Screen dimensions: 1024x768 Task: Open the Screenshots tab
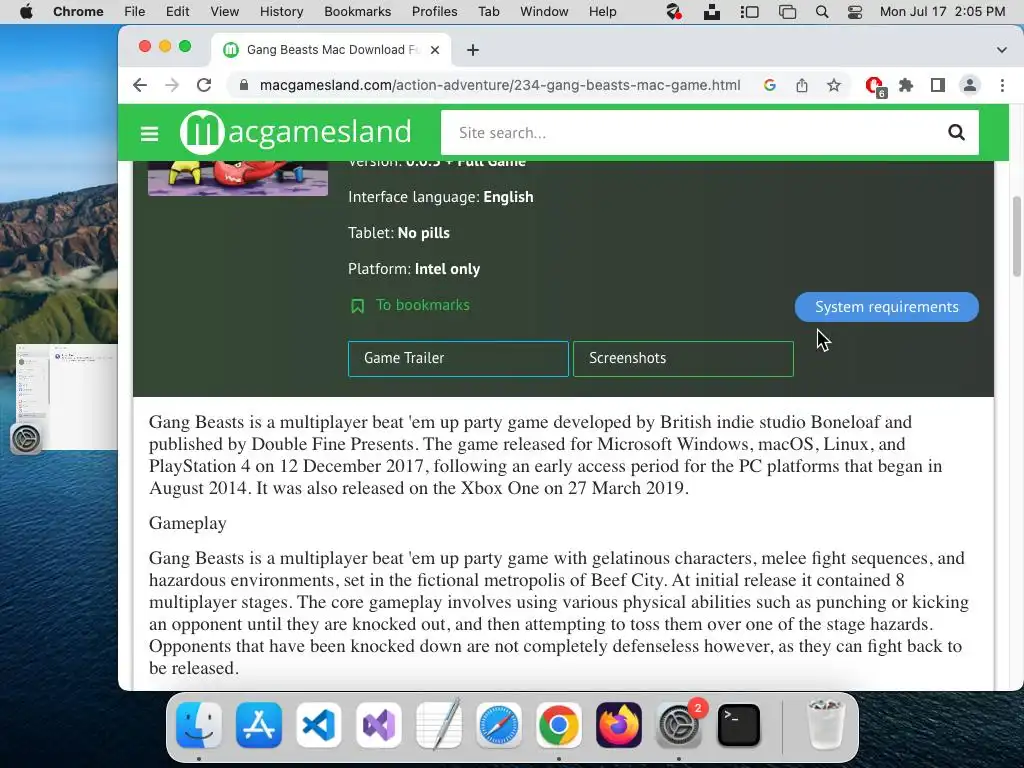[x=683, y=359]
